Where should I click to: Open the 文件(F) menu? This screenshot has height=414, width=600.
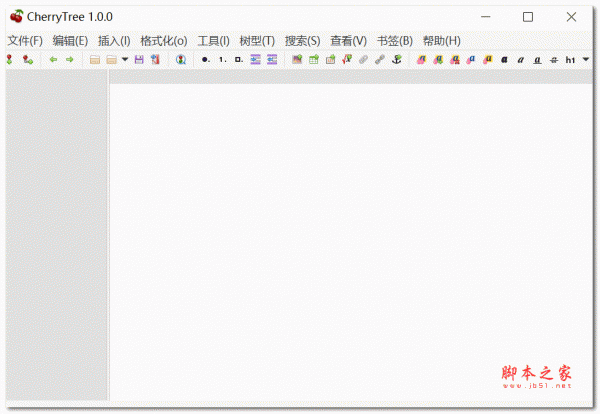pos(25,41)
